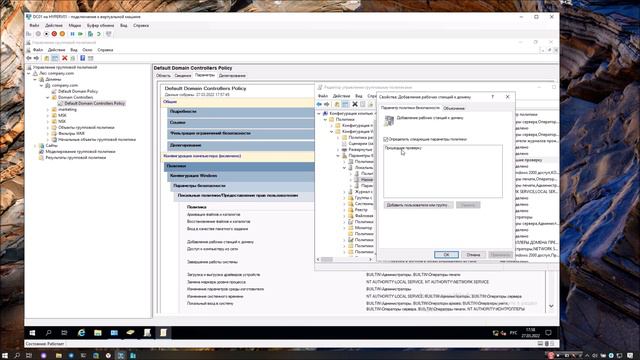Open Internet Explorer from guest taskbar
The width and height of the screenshot is (640, 360).
coord(82,333)
